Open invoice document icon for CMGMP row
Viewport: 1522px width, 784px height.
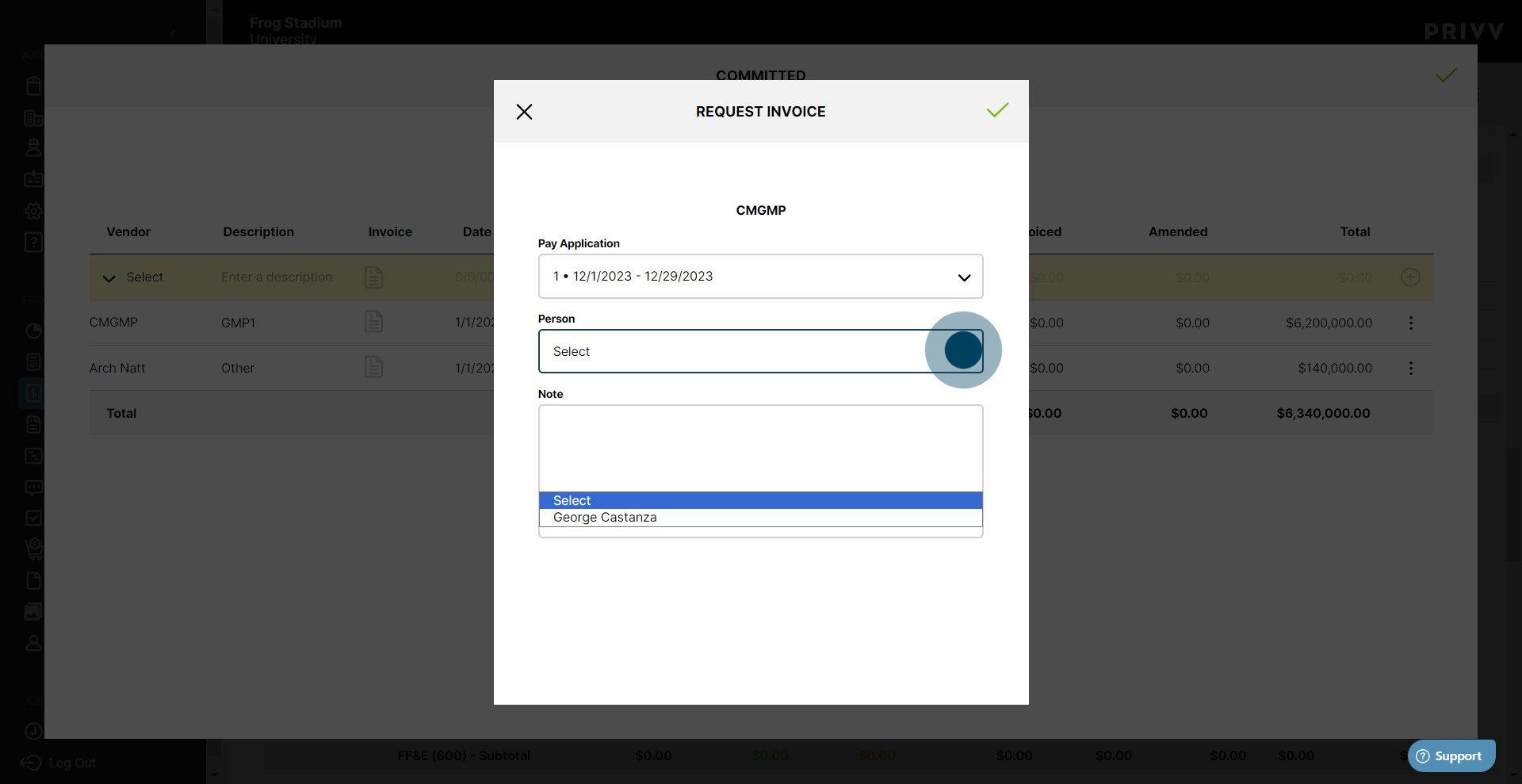pos(373,323)
